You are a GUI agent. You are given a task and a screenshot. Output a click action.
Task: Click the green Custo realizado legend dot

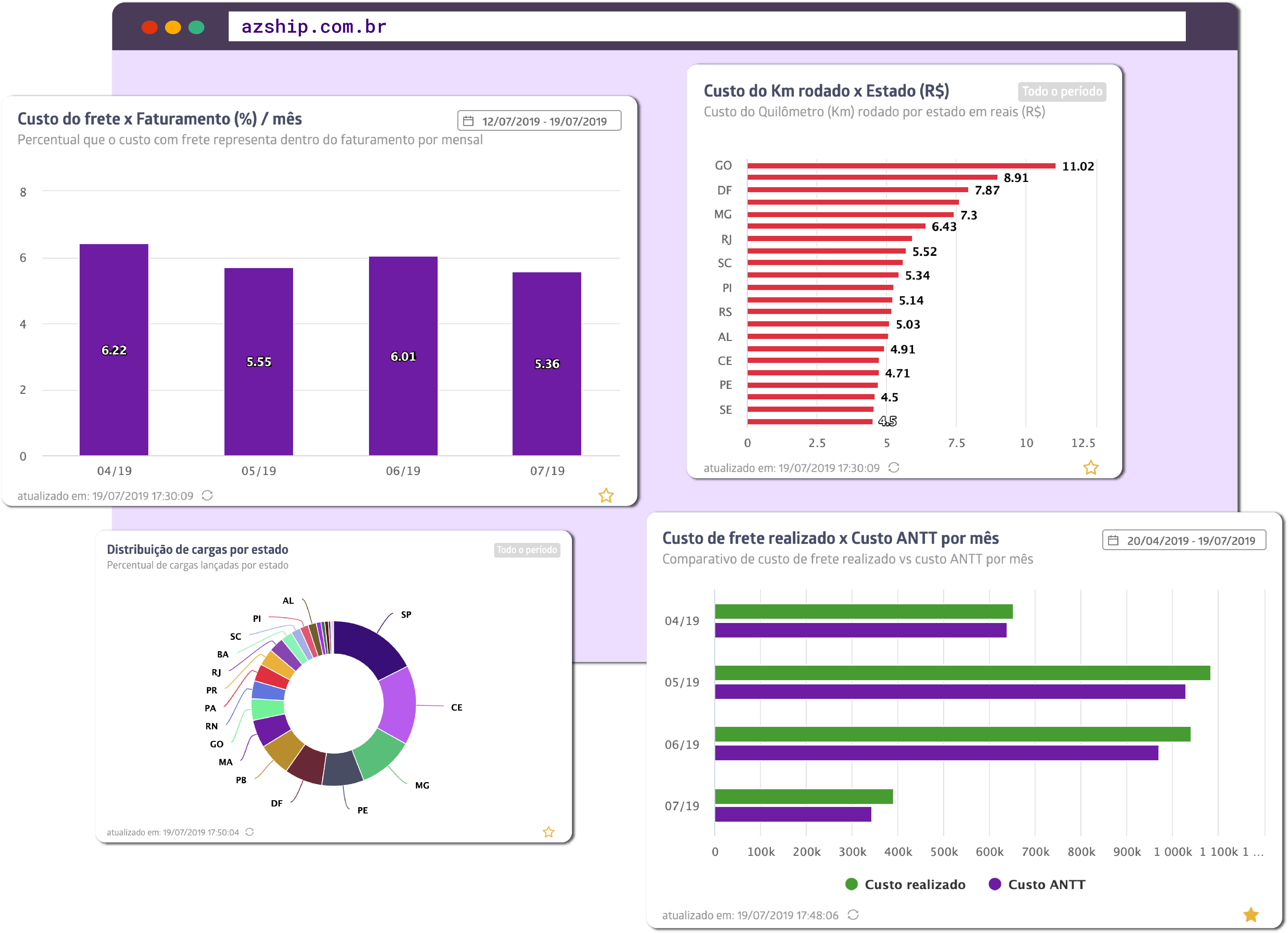851,884
